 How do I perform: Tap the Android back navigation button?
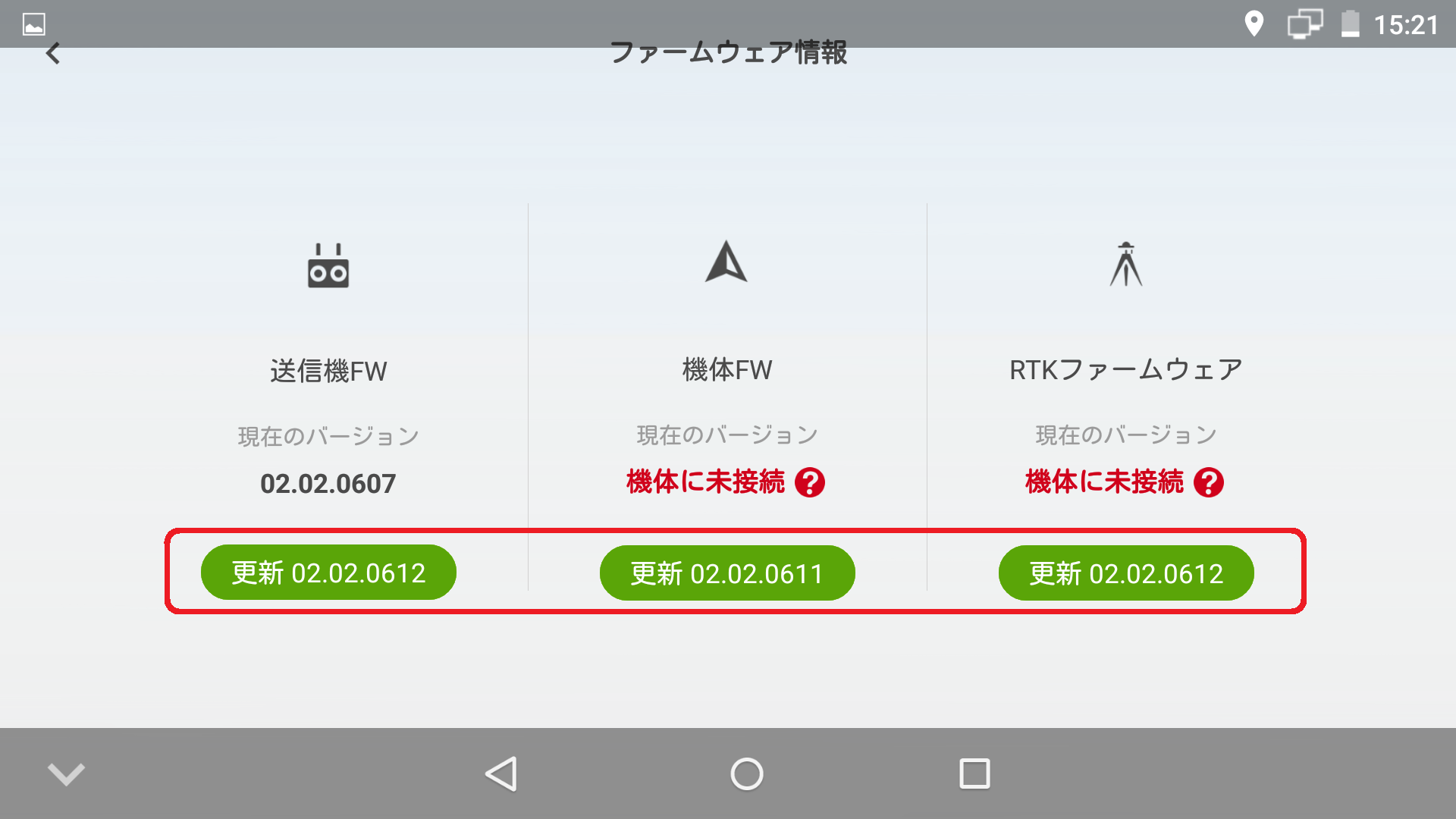501,773
